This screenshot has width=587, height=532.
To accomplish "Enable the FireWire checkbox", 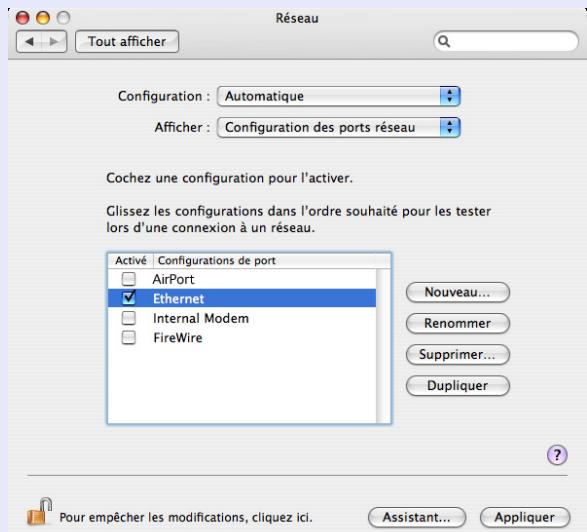I will click(x=129, y=338).
